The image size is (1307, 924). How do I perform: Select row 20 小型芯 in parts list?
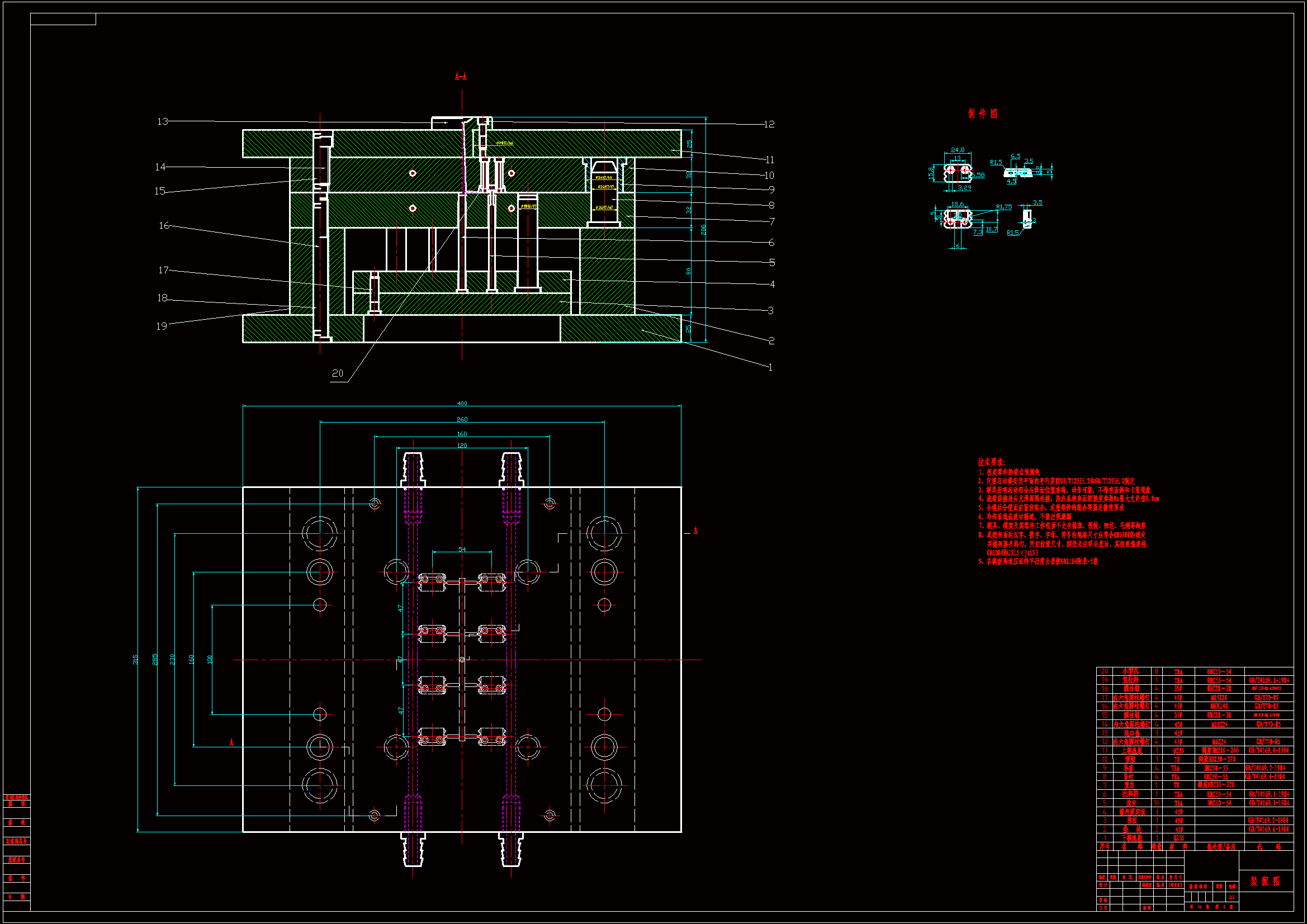point(1130,671)
